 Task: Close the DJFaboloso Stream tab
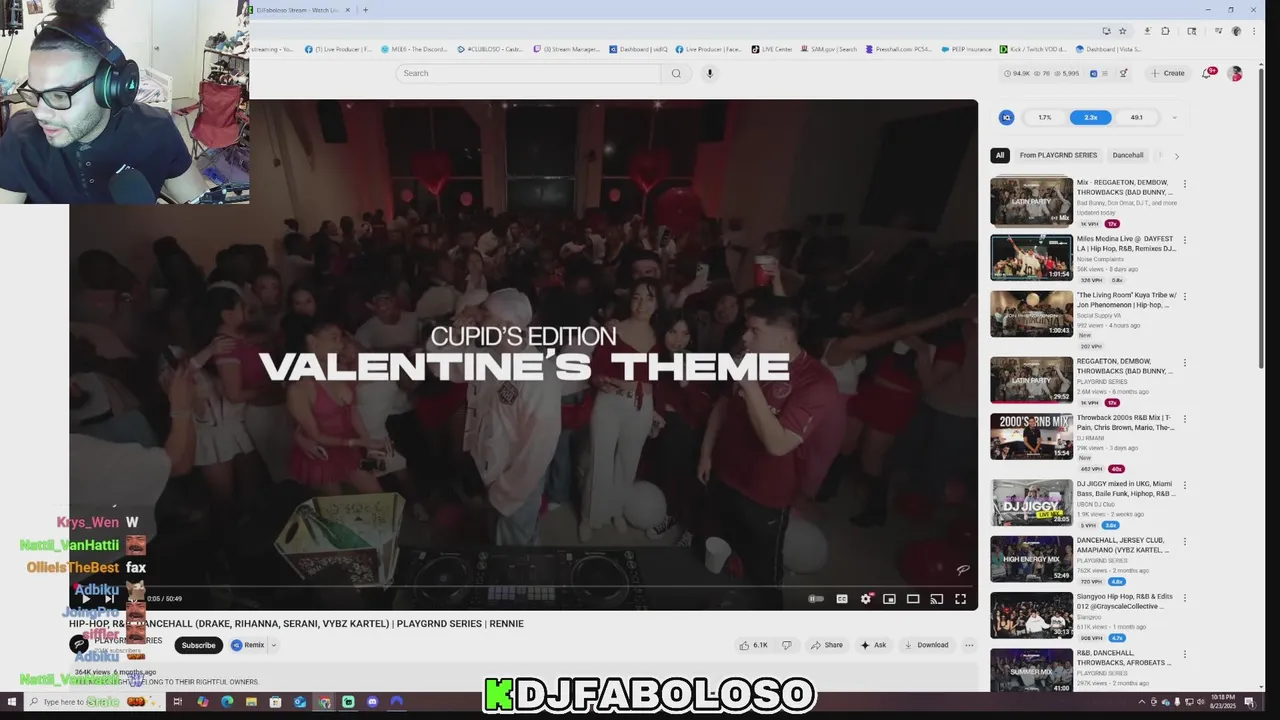coord(348,10)
